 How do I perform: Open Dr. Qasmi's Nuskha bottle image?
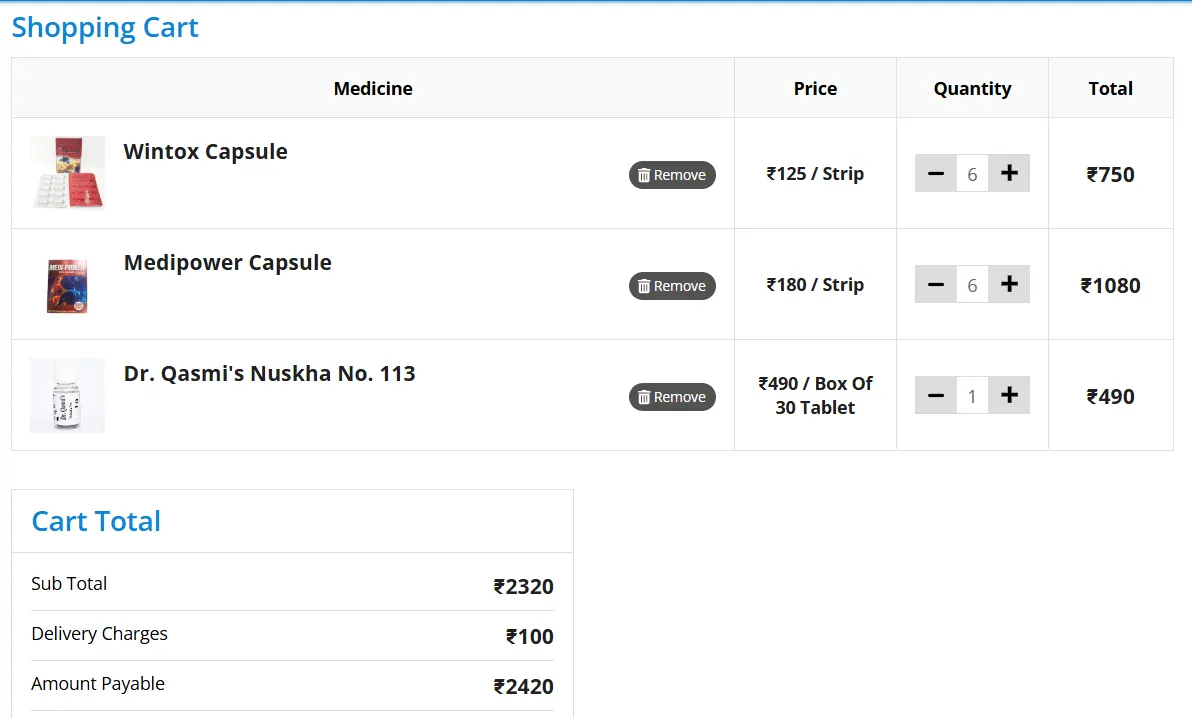[67, 396]
